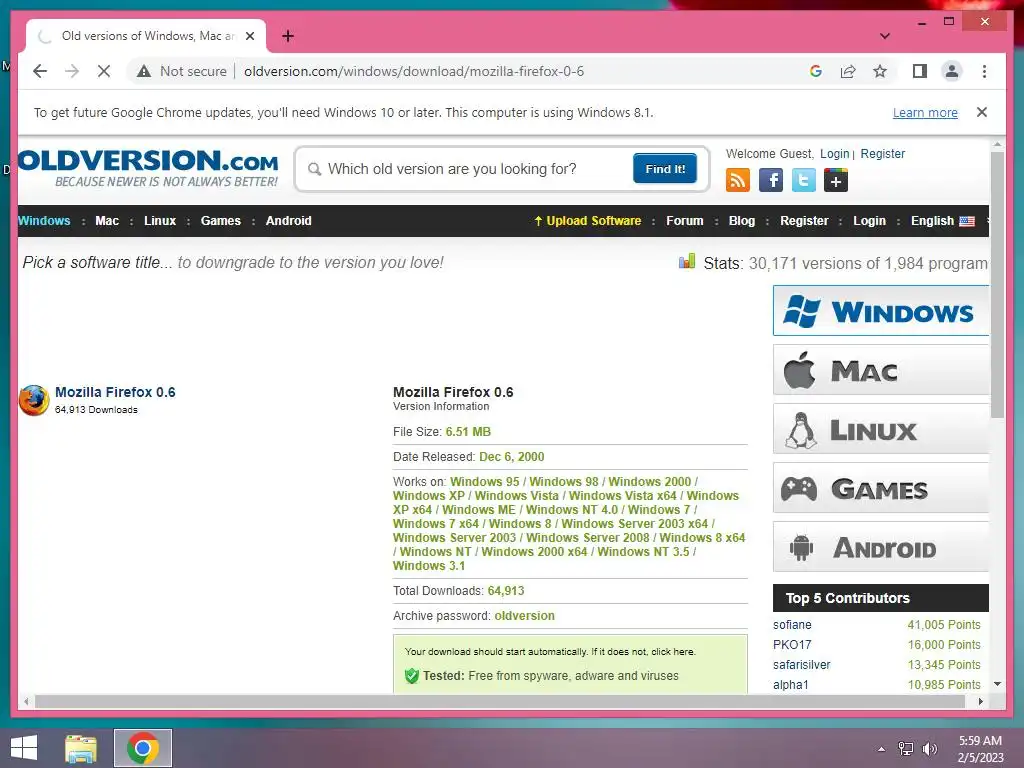Open Blog from the nav bar
Viewport: 1024px width, 768px height.
pos(742,221)
